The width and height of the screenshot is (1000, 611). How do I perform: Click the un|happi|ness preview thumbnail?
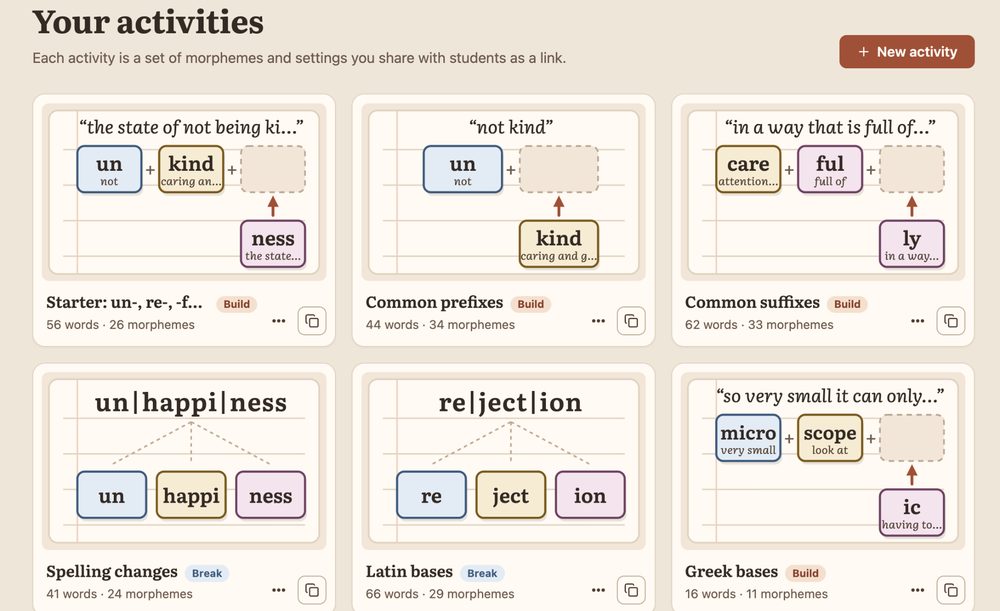(184, 461)
